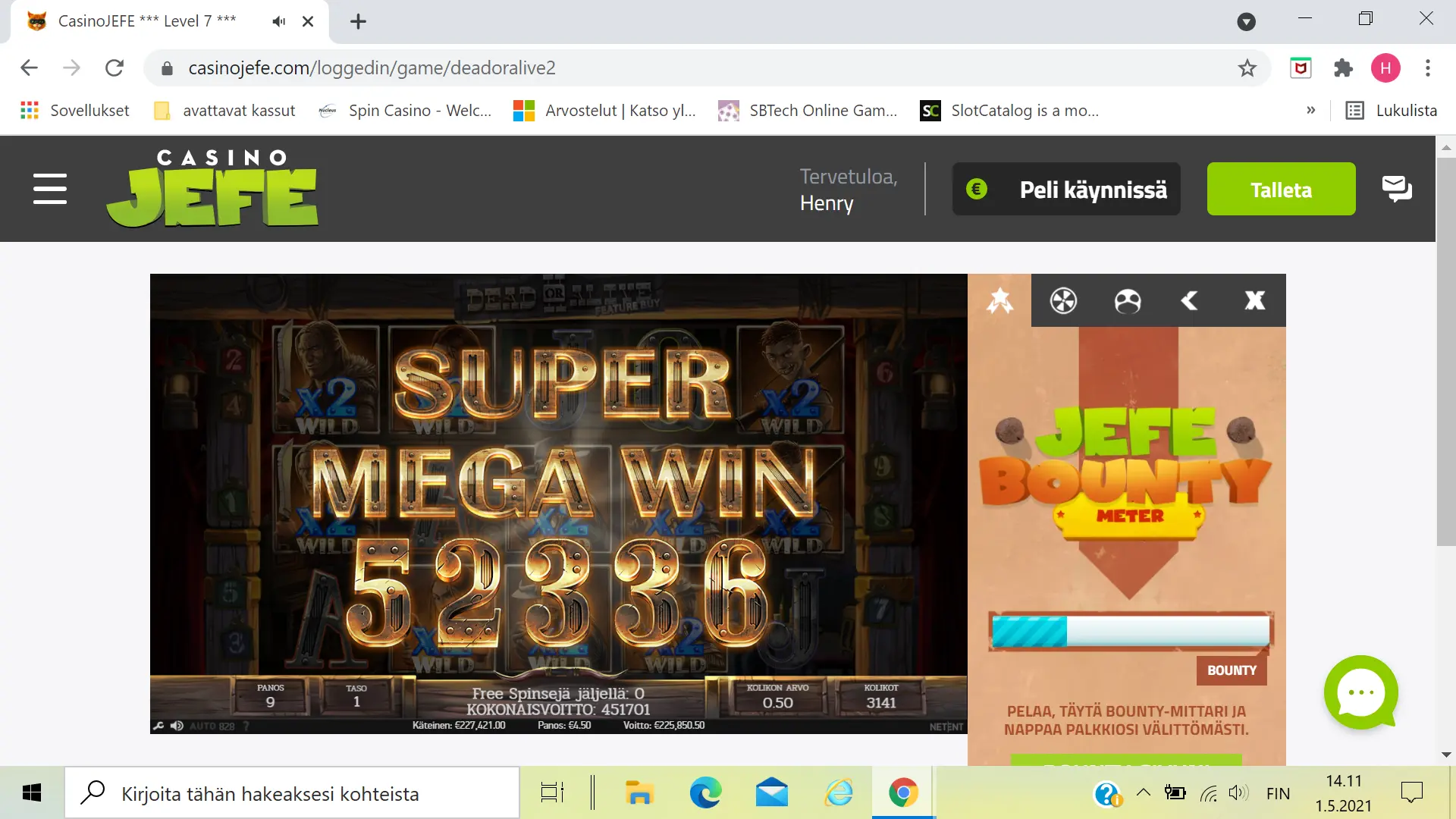Mute the CasinoJEFE browser tab audio

tap(279, 21)
